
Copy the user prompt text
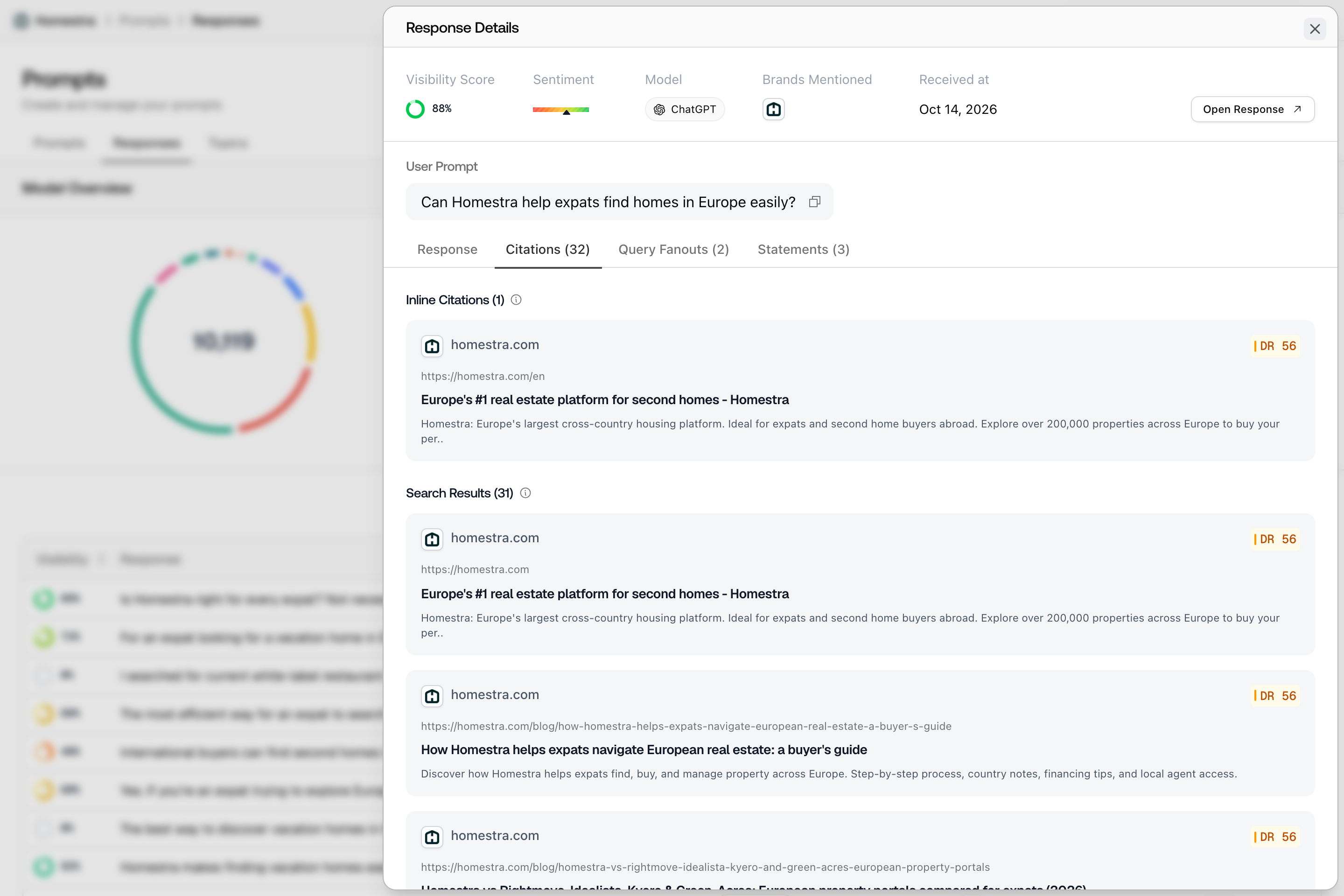[x=814, y=202]
